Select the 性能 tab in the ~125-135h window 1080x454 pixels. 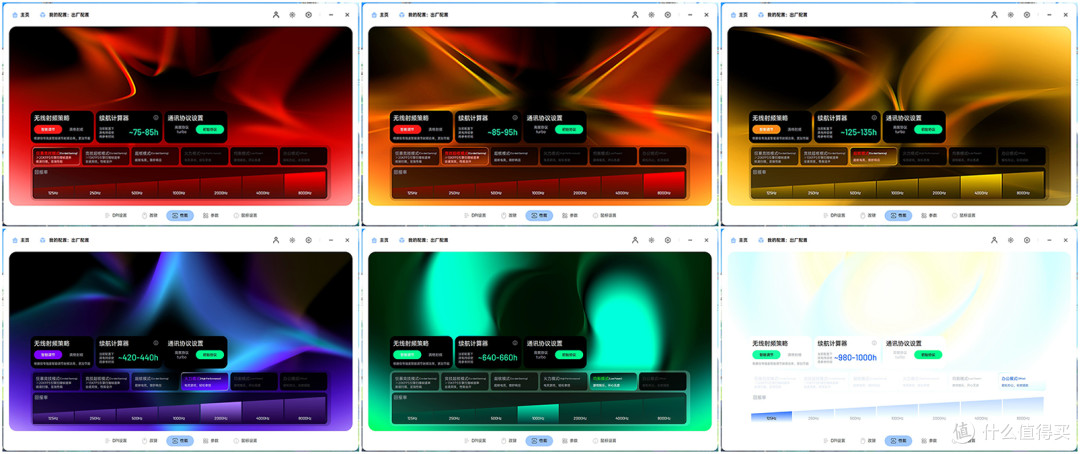(x=898, y=215)
